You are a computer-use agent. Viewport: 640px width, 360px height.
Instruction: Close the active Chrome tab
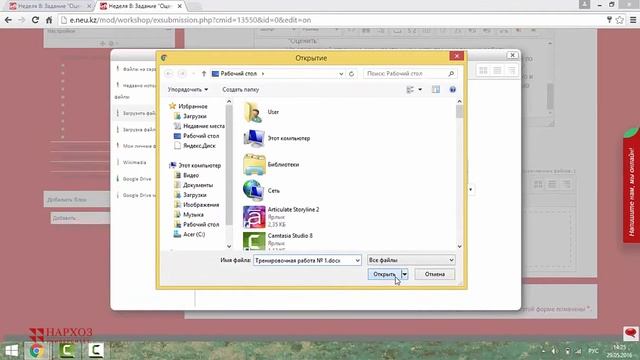tap(180, 6)
